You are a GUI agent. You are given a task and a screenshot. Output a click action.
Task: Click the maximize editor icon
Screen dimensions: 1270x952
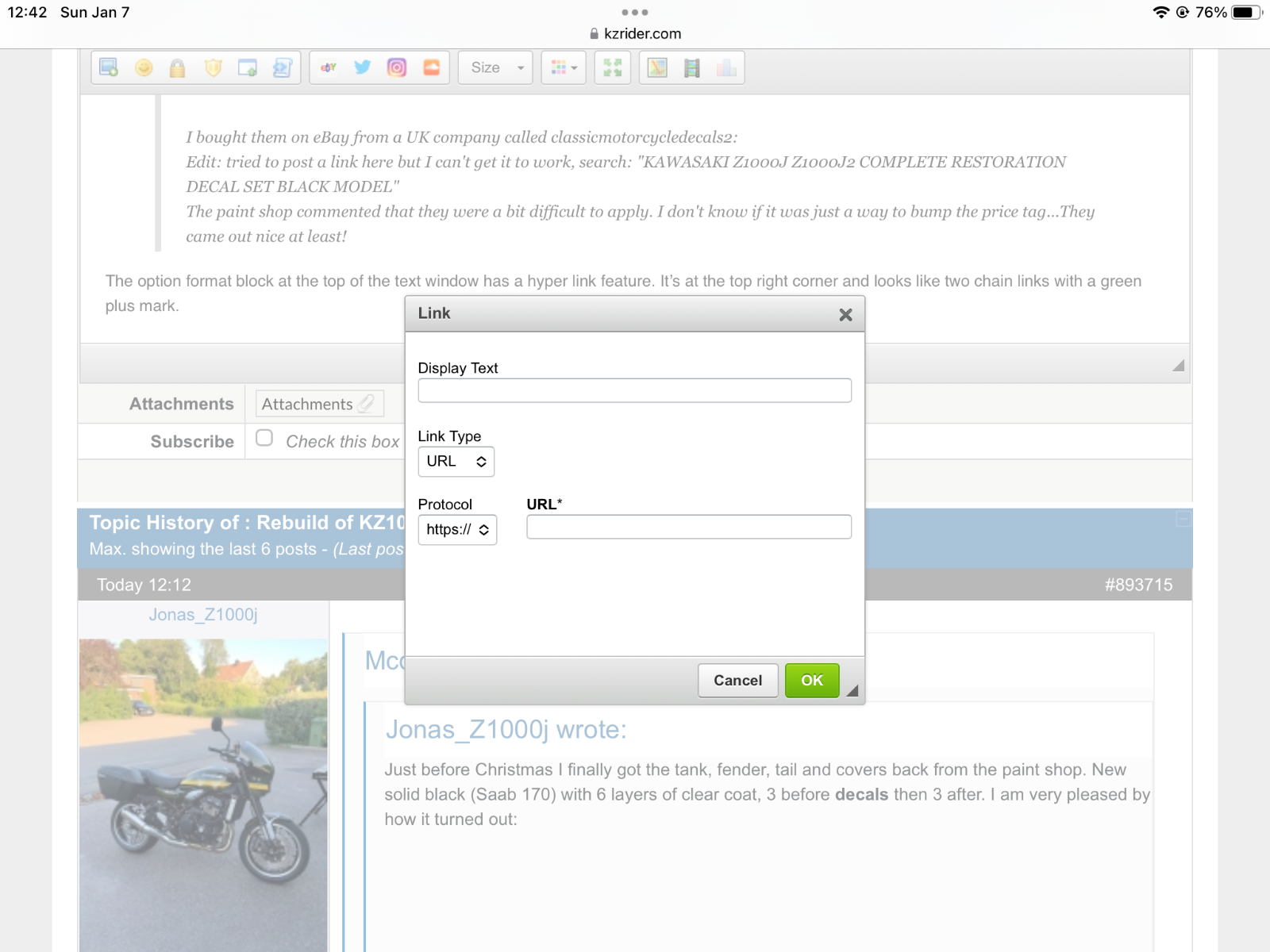(x=612, y=68)
